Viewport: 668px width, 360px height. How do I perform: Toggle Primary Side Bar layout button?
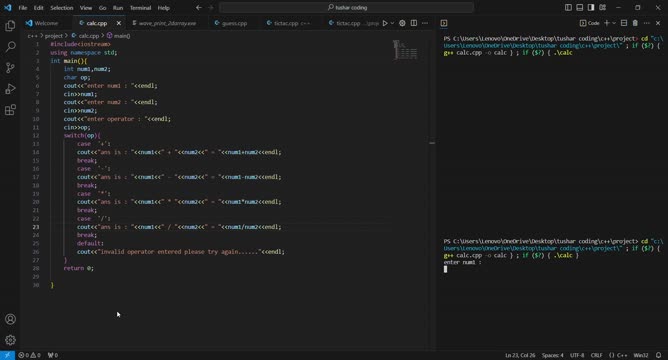pos(568,8)
